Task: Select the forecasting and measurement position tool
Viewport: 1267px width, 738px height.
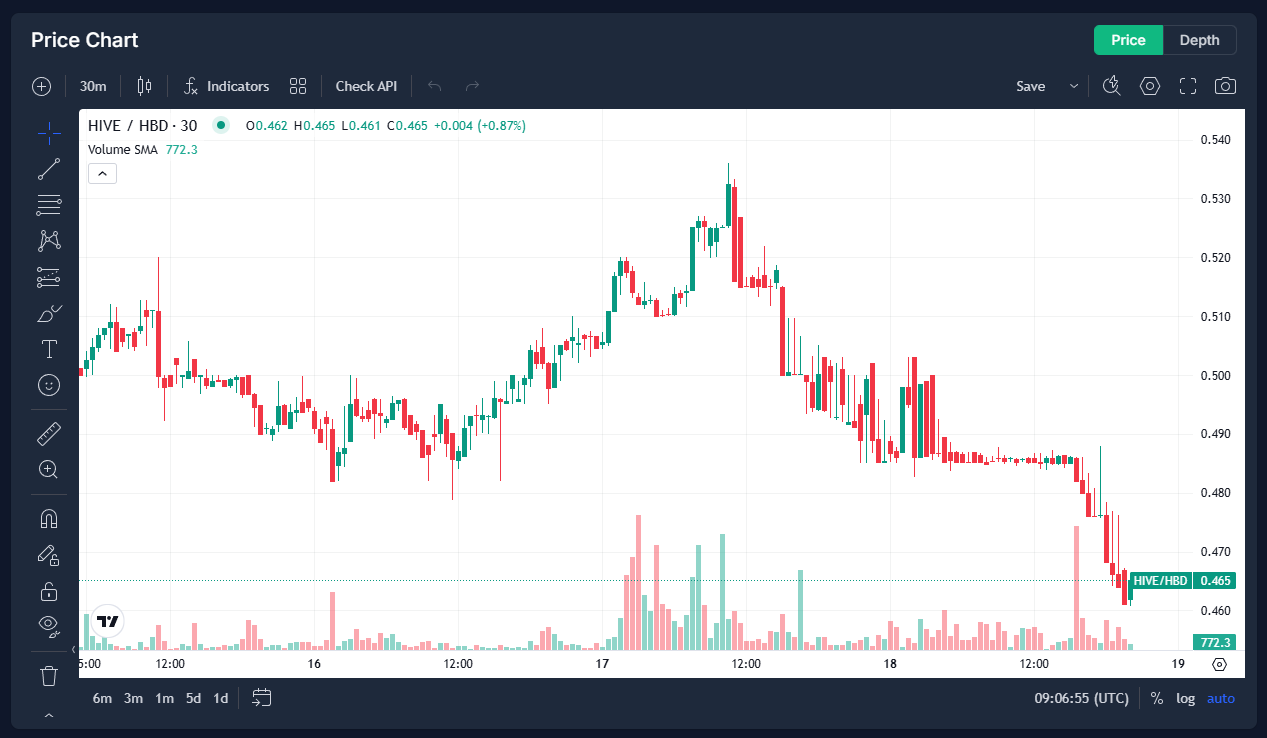Action: point(49,277)
